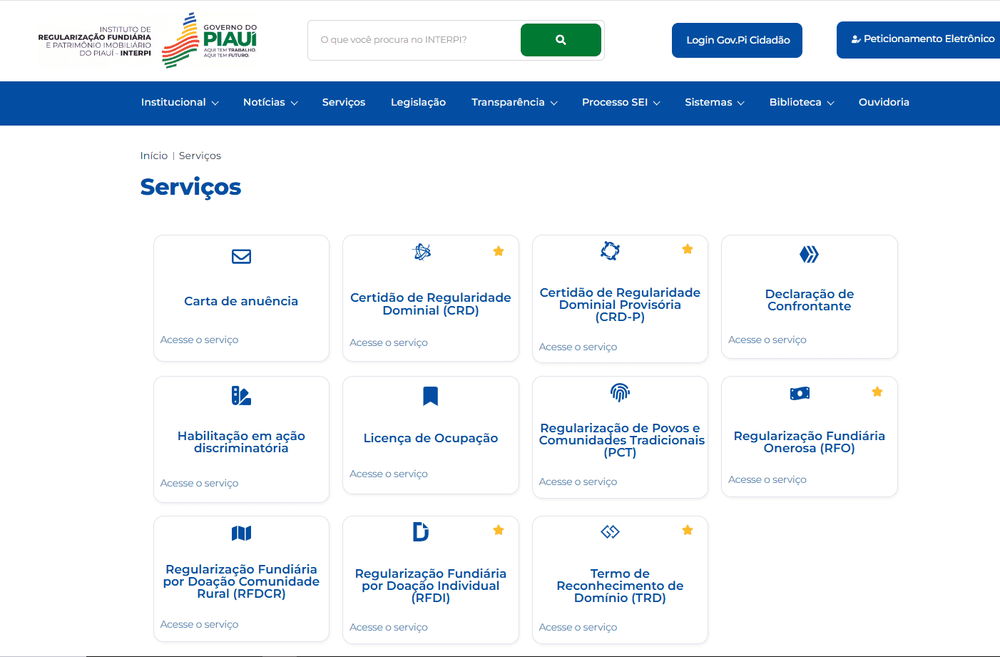
Task: Click Login Gov.Pi Cidadão button
Action: [x=737, y=40]
